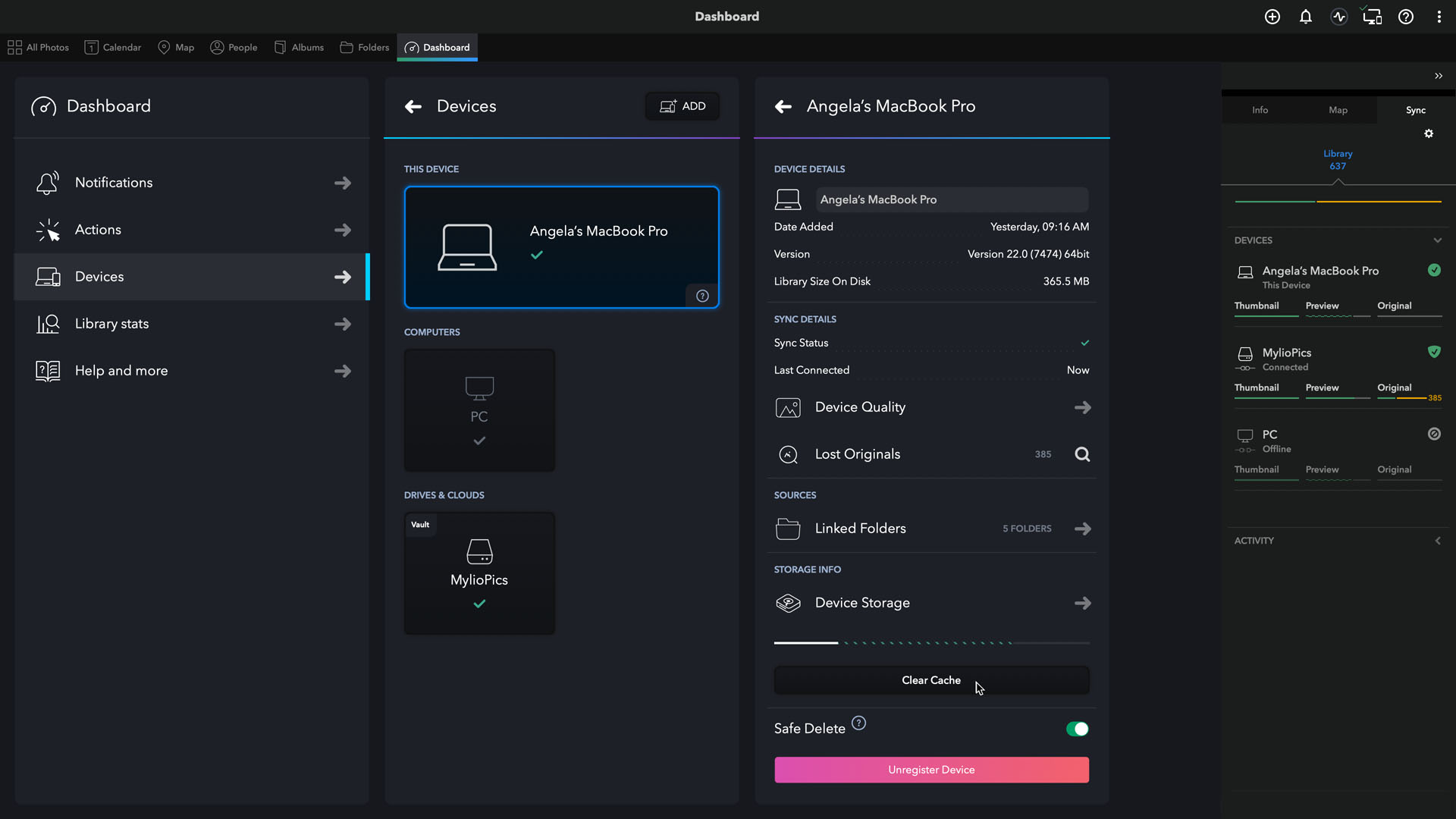1456x819 pixels.
Task: Open the help question mark in top bar
Action: pyautogui.click(x=1406, y=17)
